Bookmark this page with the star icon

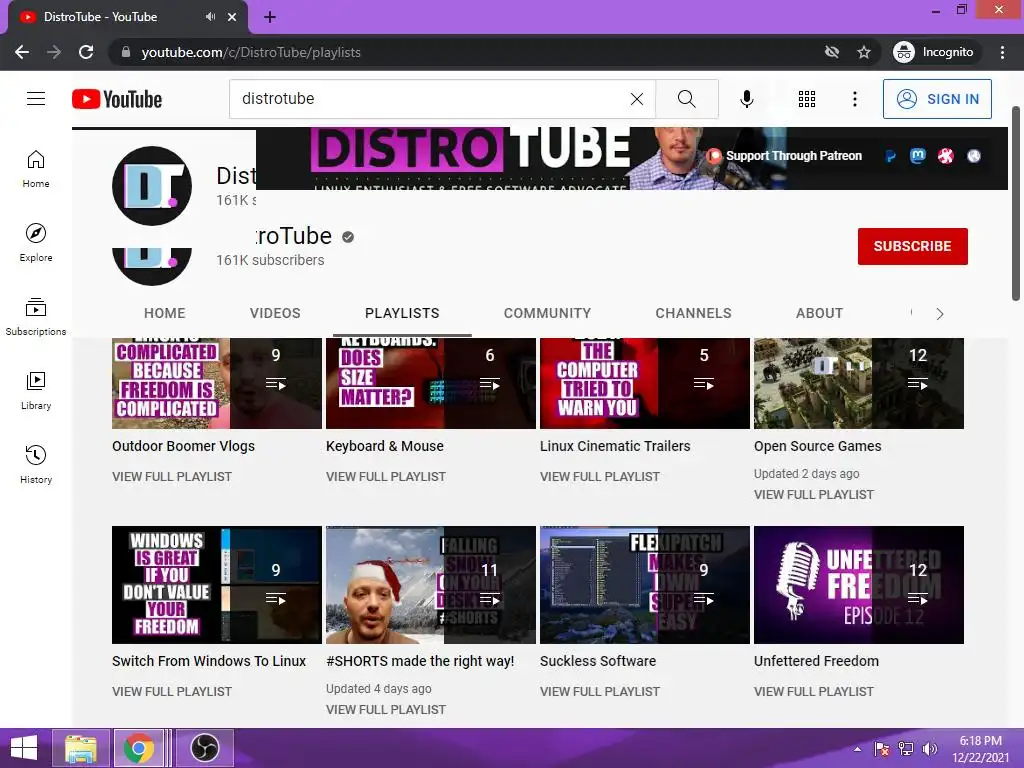(864, 52)
